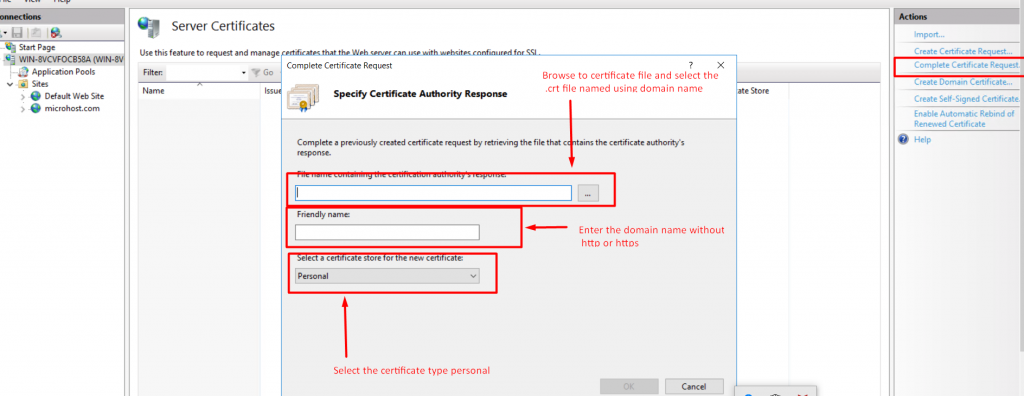Open the Personal certificate store dropdown
Image resolution: width=1024 pixels, height=396 pixels.
[387, 276]
